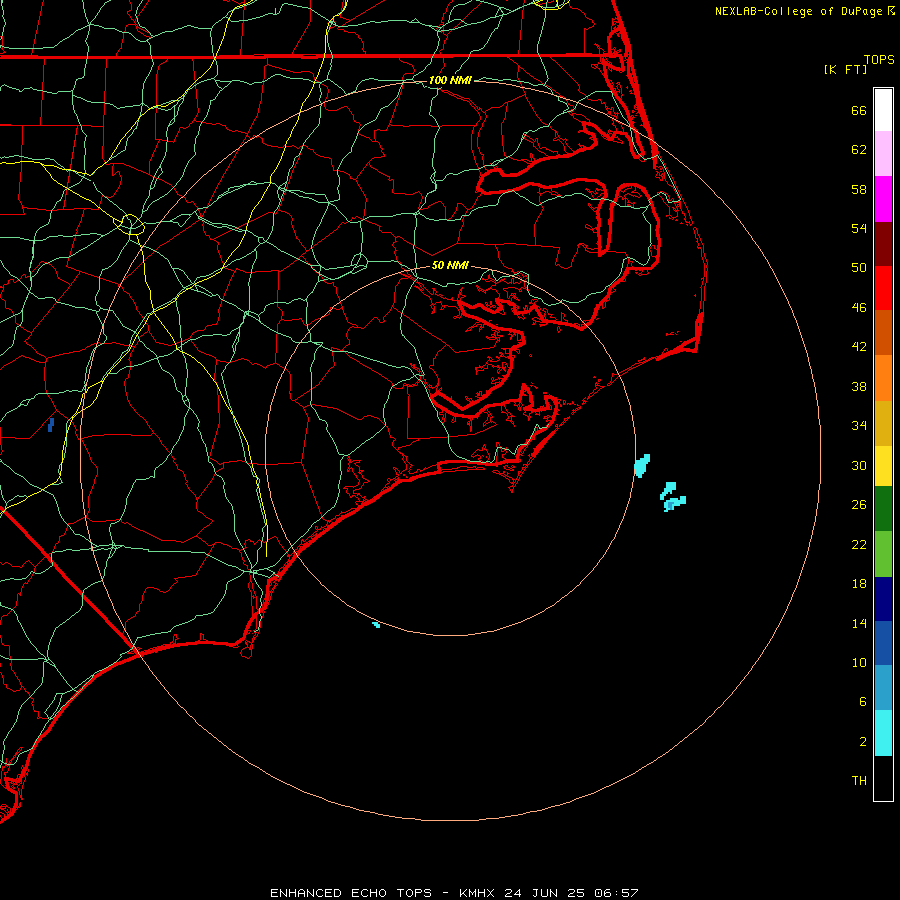Click the "14" legend value
Viewport: 900px width, 900px height.
[x=859, y=623]
